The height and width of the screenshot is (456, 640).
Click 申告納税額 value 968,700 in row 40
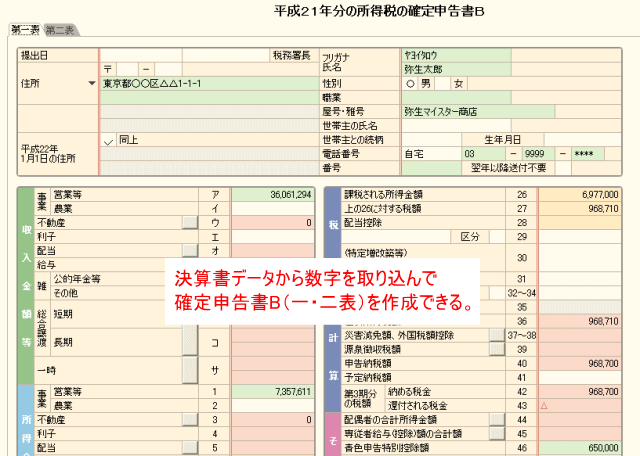pos(580,363)
